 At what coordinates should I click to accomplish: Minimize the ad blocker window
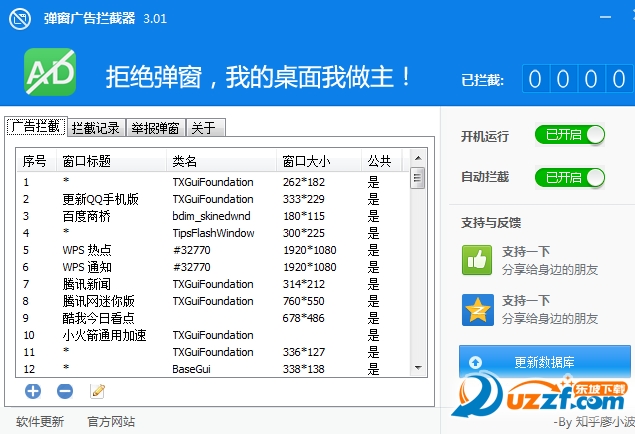[605, 17]
